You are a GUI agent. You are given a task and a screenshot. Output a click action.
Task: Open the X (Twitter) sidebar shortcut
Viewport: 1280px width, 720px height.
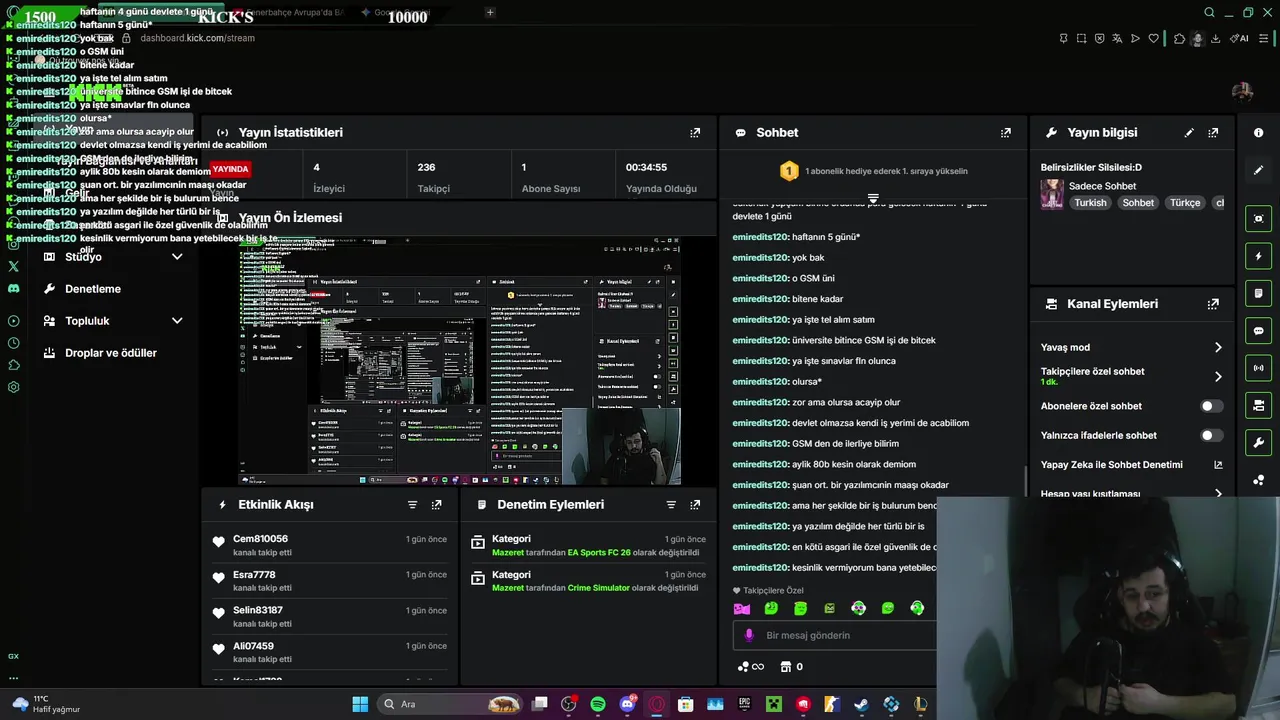click(x=13, y=266)
